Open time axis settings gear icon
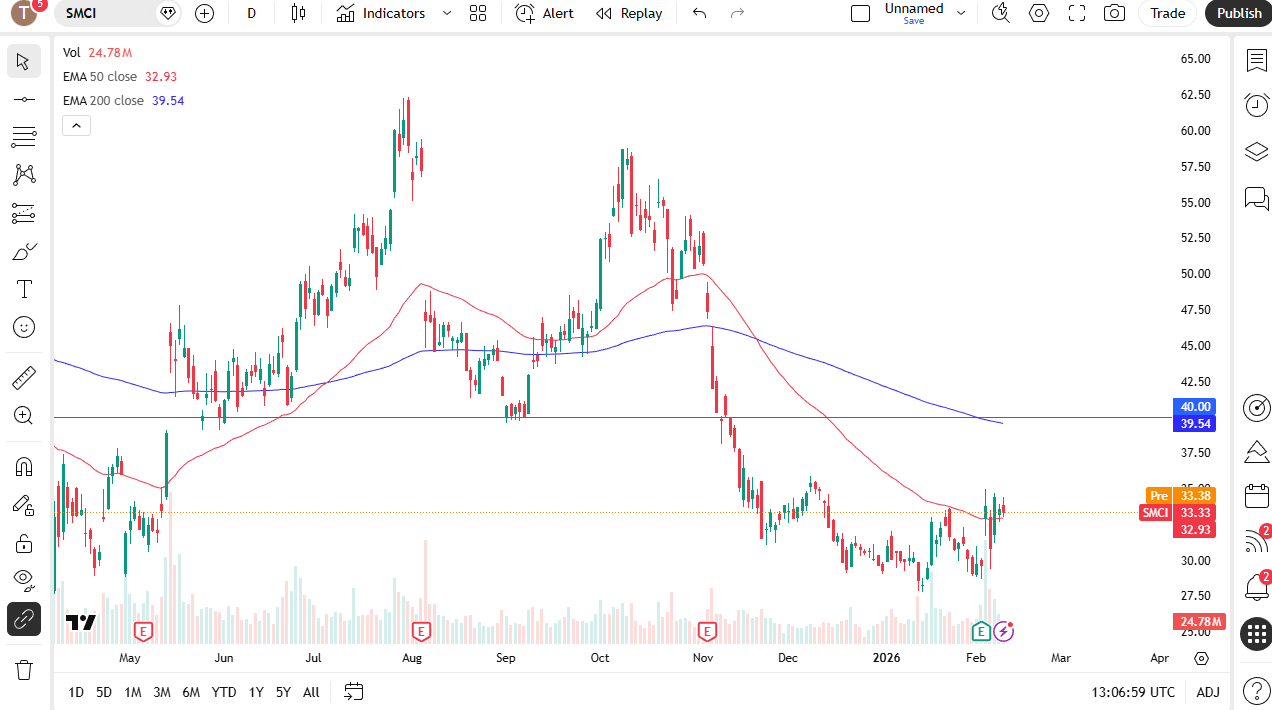Screen dimensions: 1272x710 (1201, 659)
